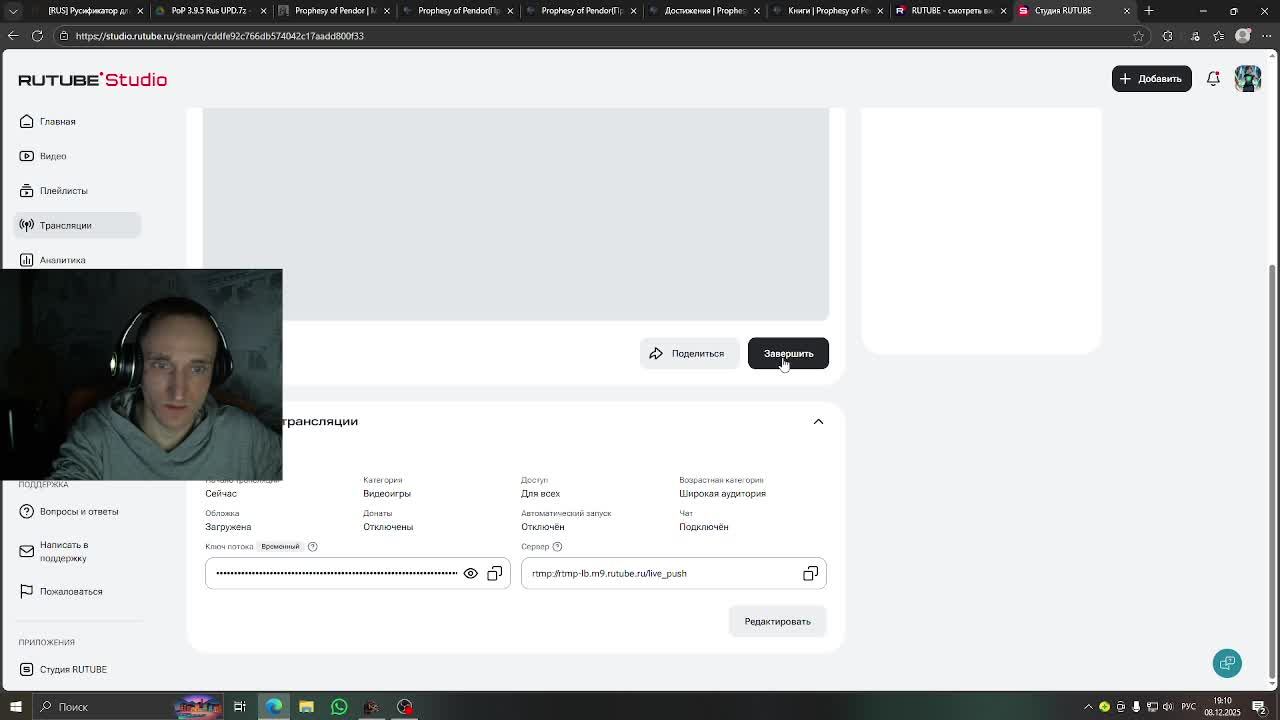Switch to the Достижения | Prophesy browser tab

(703, 11)
